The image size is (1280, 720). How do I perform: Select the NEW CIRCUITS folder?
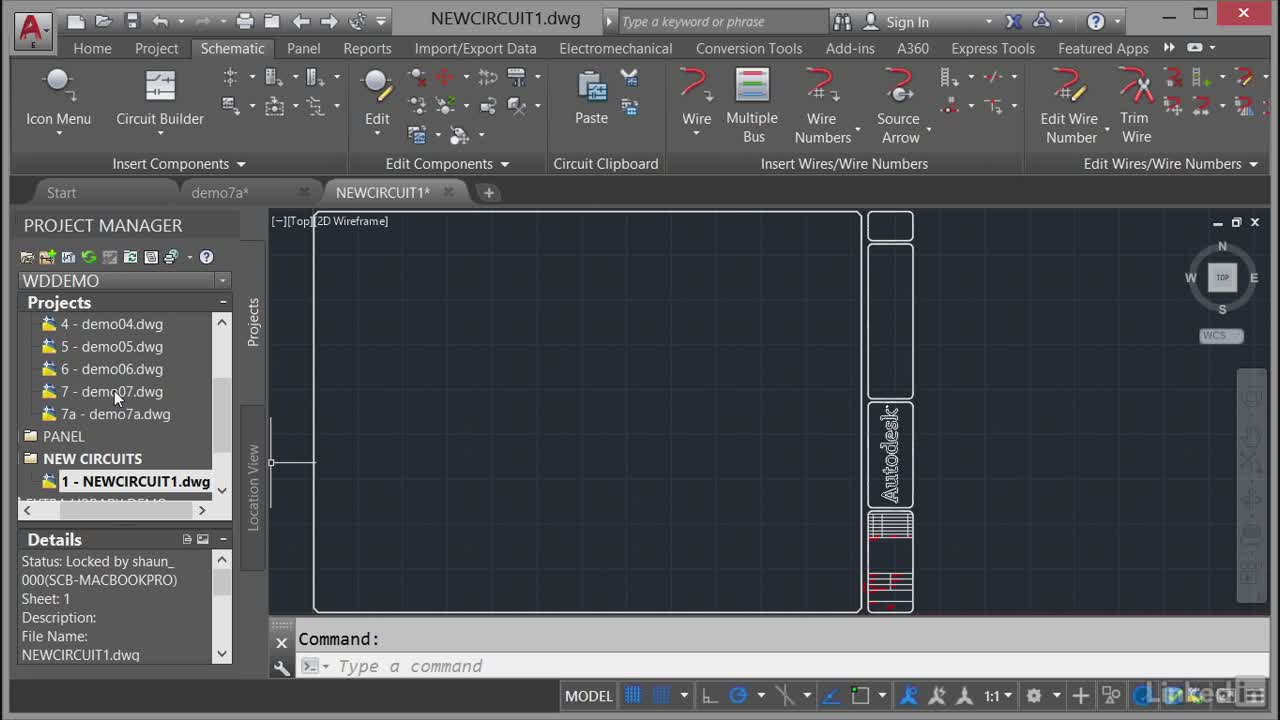pyautogui.click(x=92, y=459)
